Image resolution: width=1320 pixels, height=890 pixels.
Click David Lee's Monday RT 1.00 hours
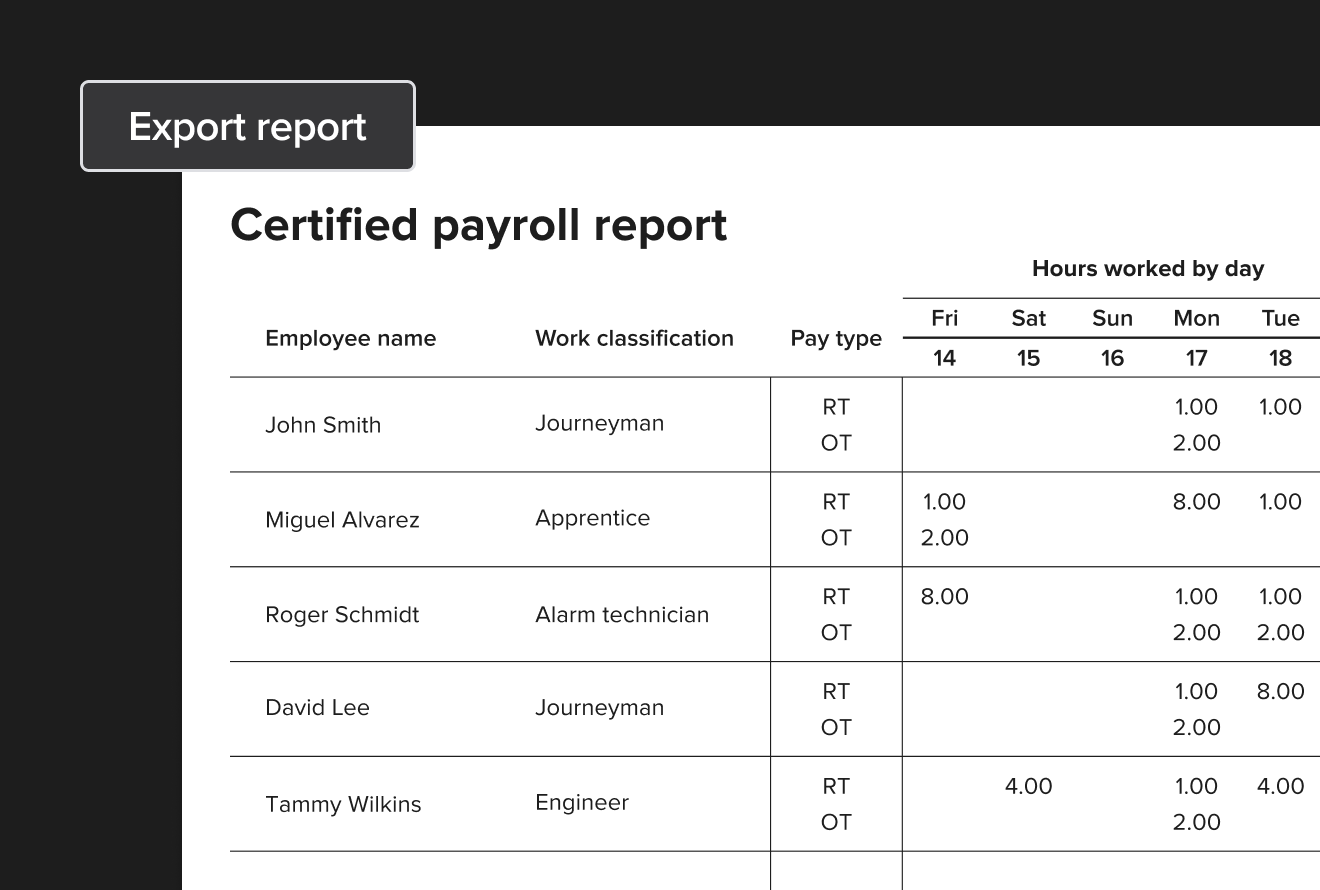tap(1196, 692)
